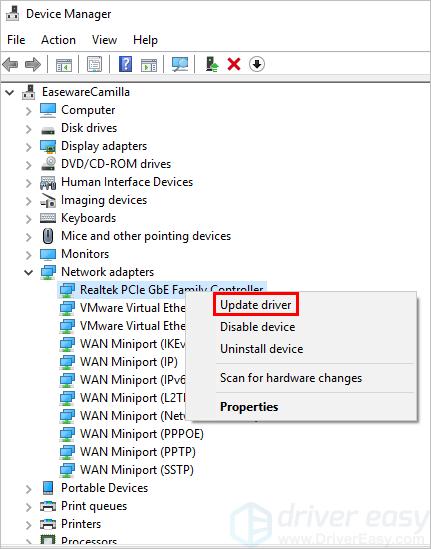Open the Action menu
The height and width of the screenshot is (549, 431).
tap(58, 40)
